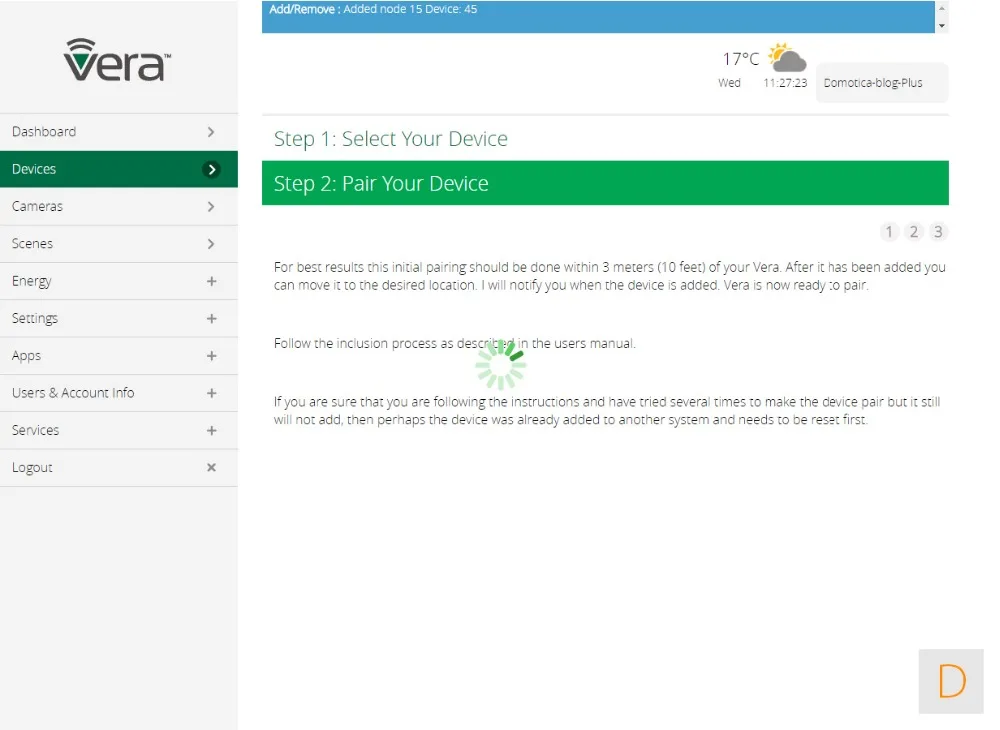The width and height of the screenshot is (1000, 730).
Task: Click the loading spinner icon
Action: pyautogui.click(x=501, y=364)
